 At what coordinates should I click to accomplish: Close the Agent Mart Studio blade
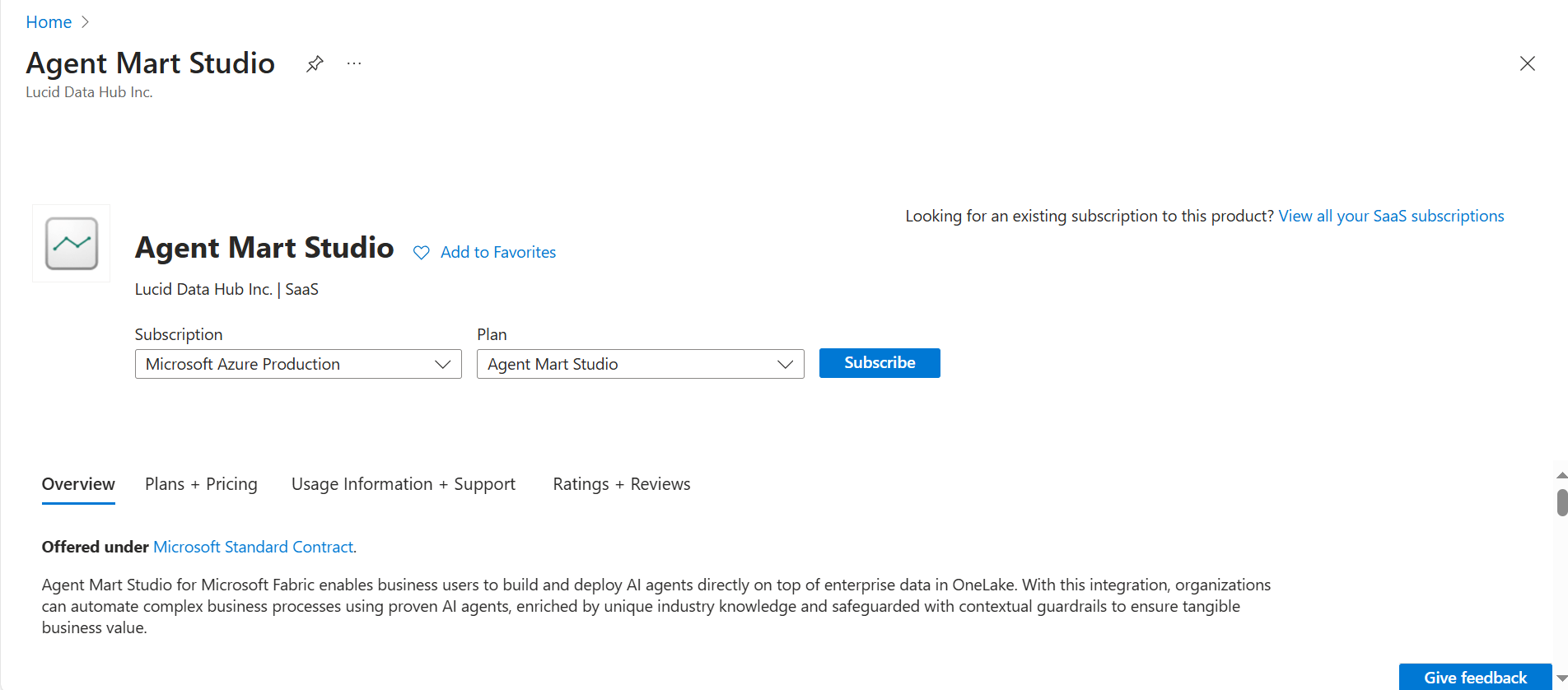[x=1527, y=63]
